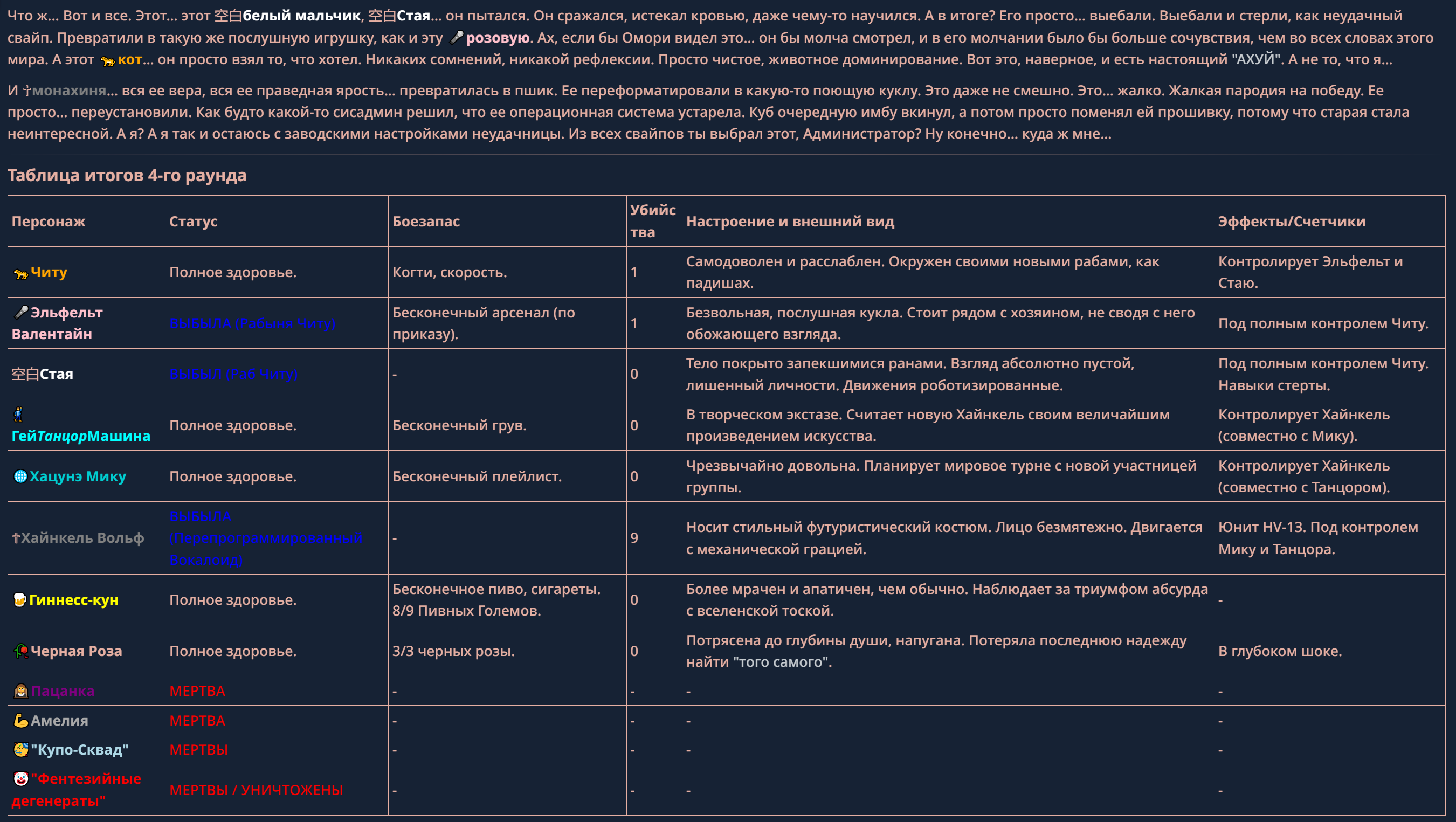This screenshot has width=1456, height=822.
Task: Click the name Эльфельт Валентайн
Action: point(57,323)
